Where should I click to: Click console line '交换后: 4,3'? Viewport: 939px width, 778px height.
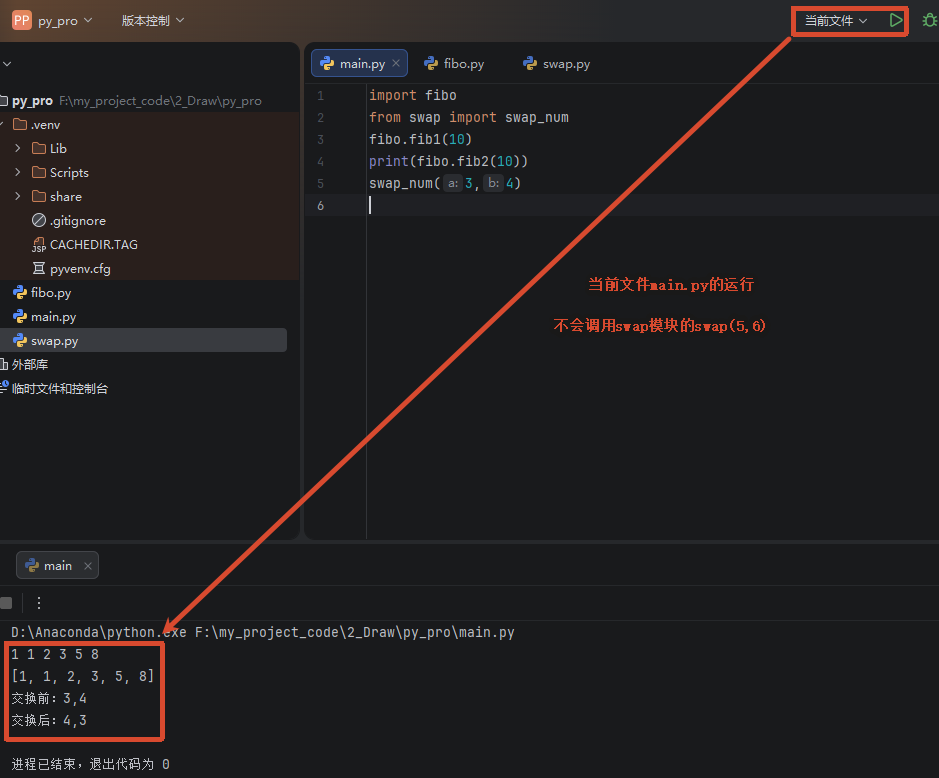point(49,721)
